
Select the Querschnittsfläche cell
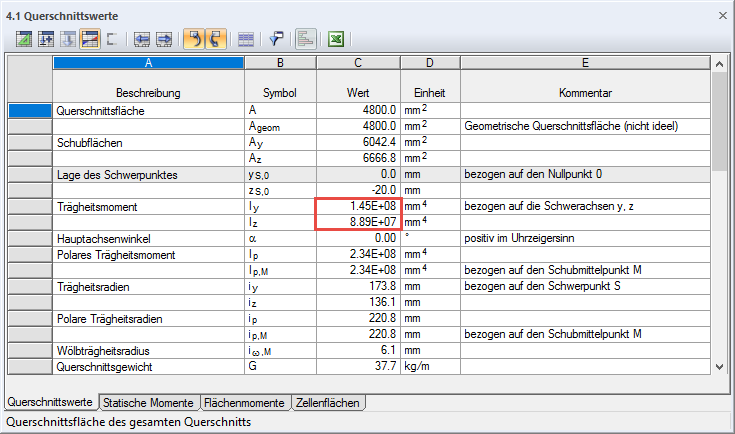point(148,111)
